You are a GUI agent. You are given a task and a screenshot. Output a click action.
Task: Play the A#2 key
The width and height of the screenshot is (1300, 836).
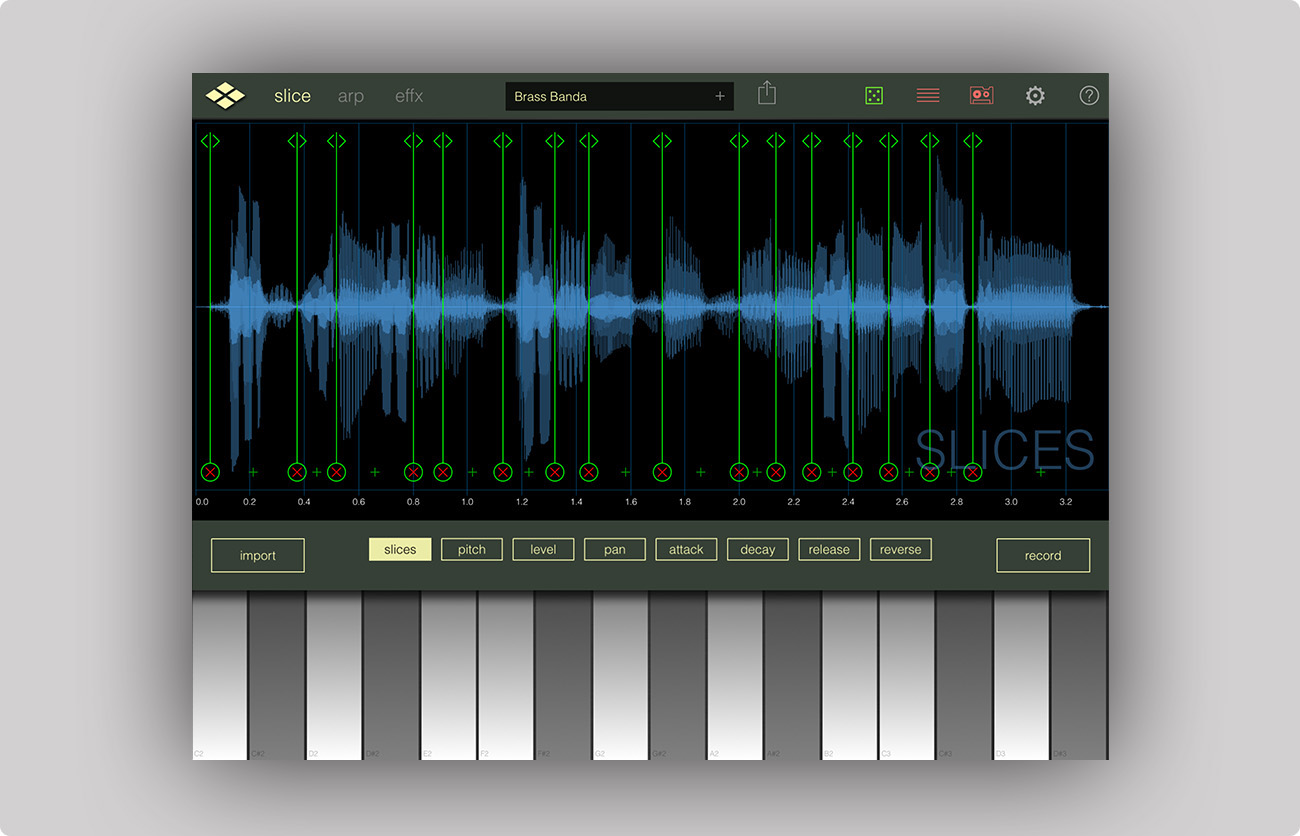click(792, 675)
